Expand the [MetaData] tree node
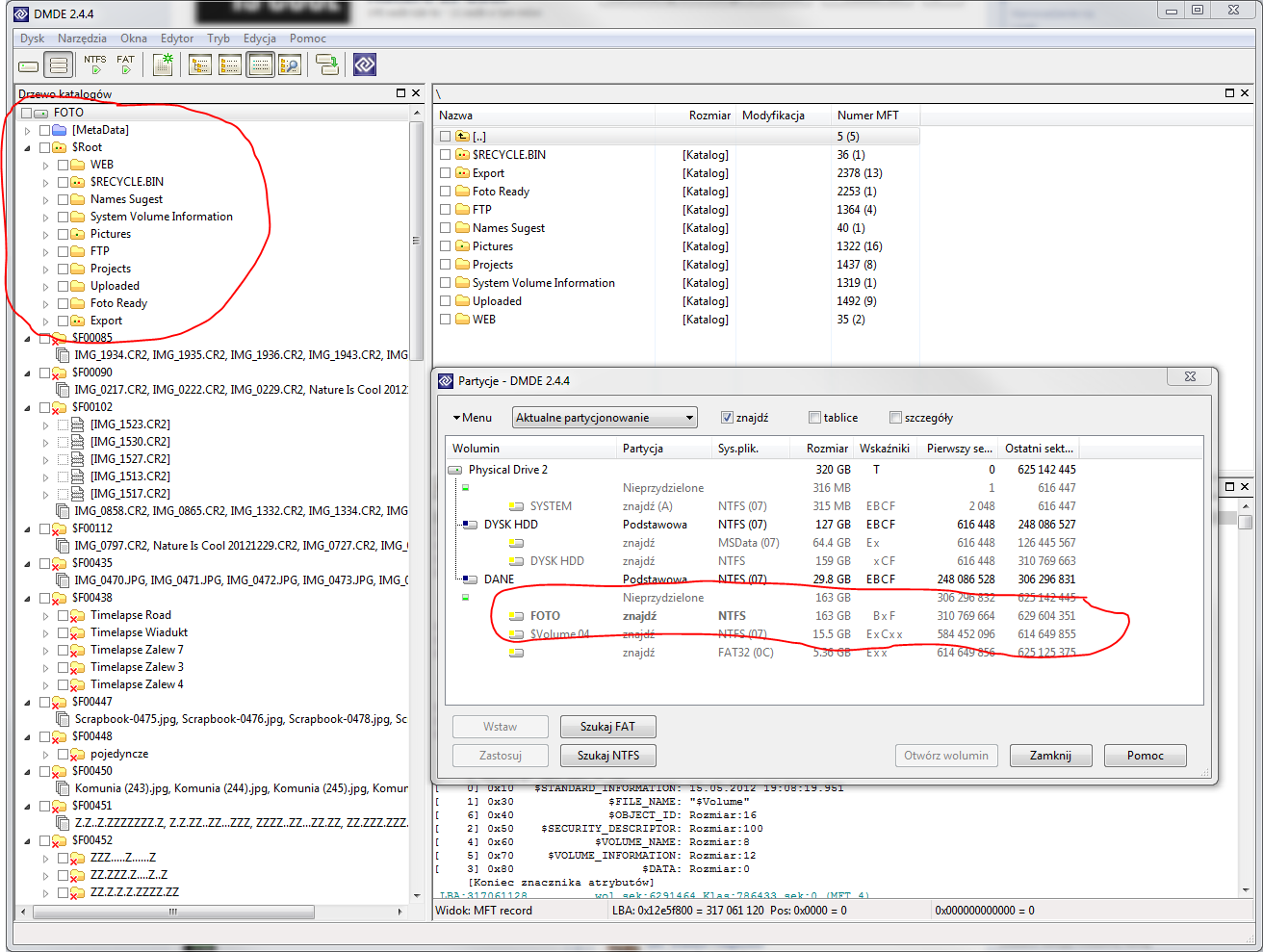 28,131
